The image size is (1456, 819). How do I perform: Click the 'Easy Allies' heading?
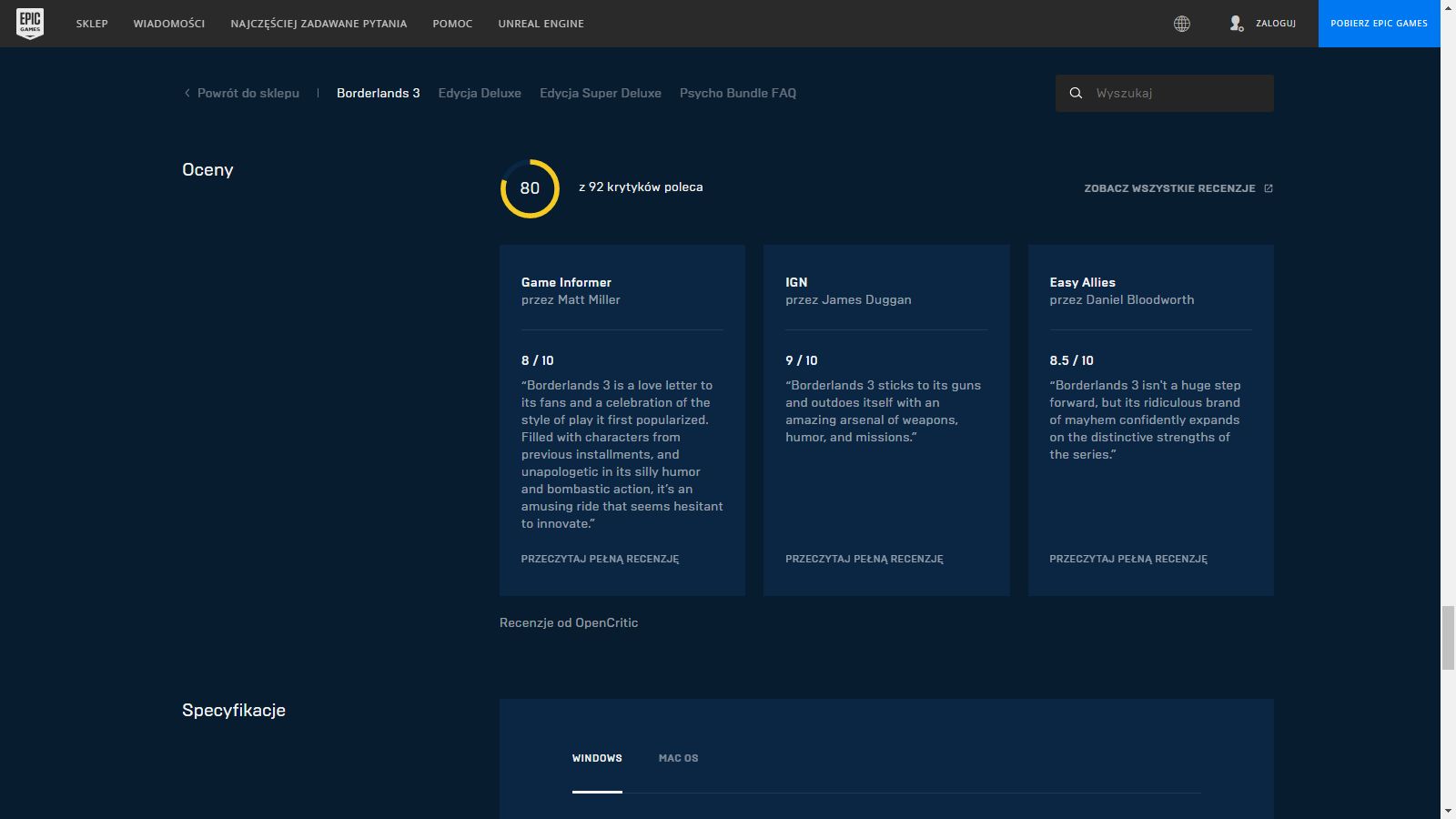click(1082, 282)
